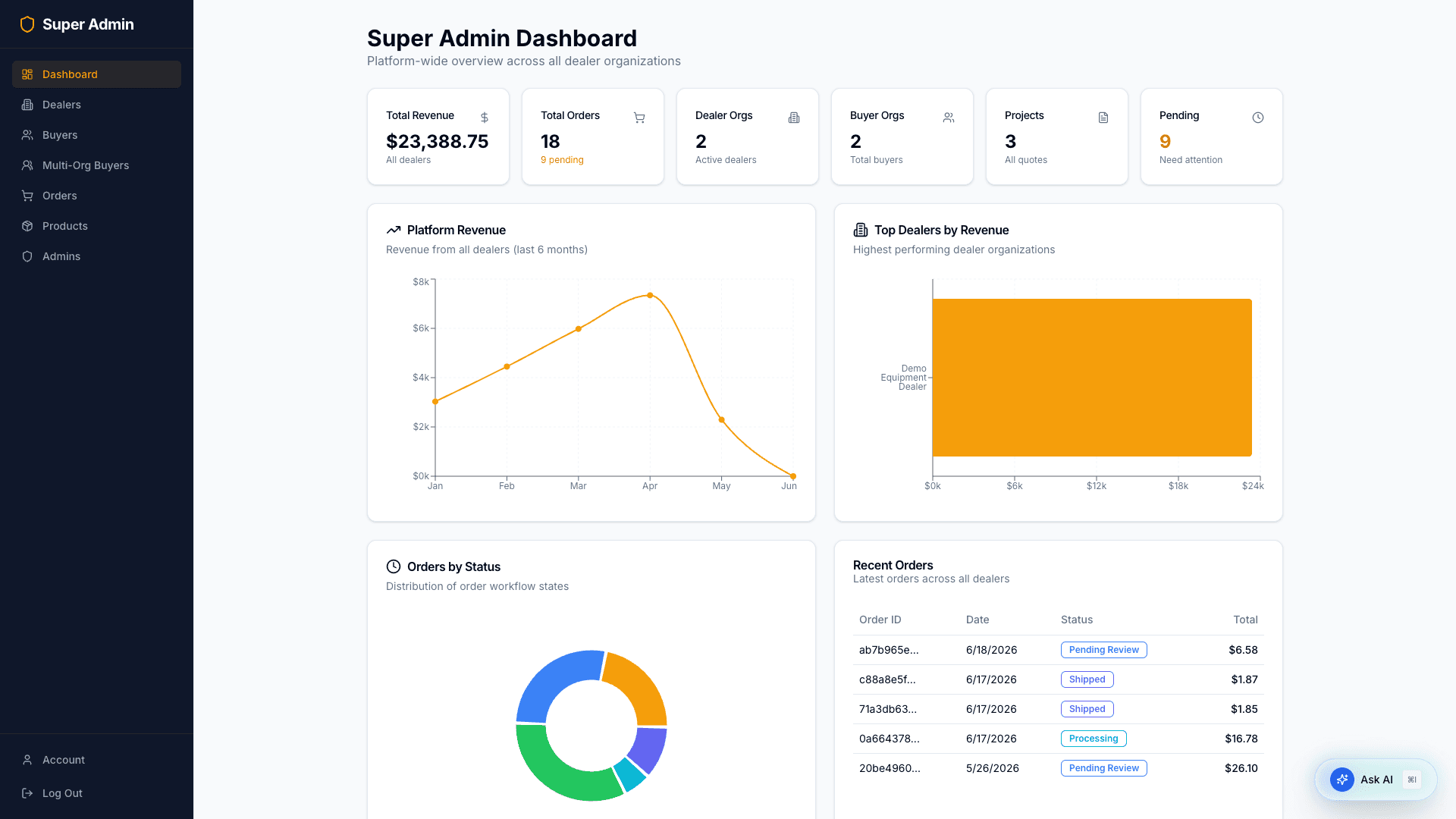The height and width of the screenshot is (819, 1456).
Task: Click the $16.78 total in Recent Orders
Action: (x=1241, y=739)
